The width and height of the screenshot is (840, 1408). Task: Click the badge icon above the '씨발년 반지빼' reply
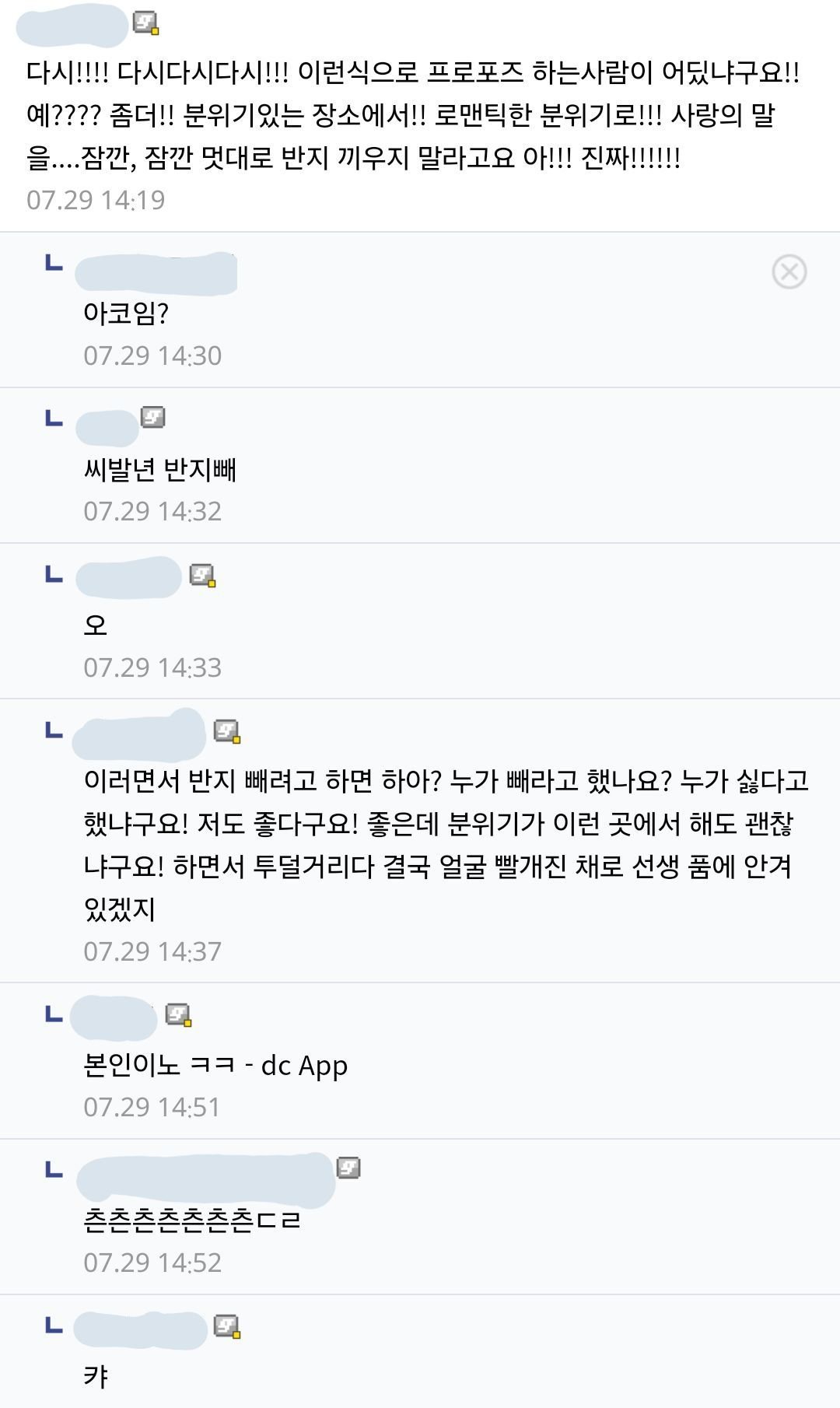153,418
